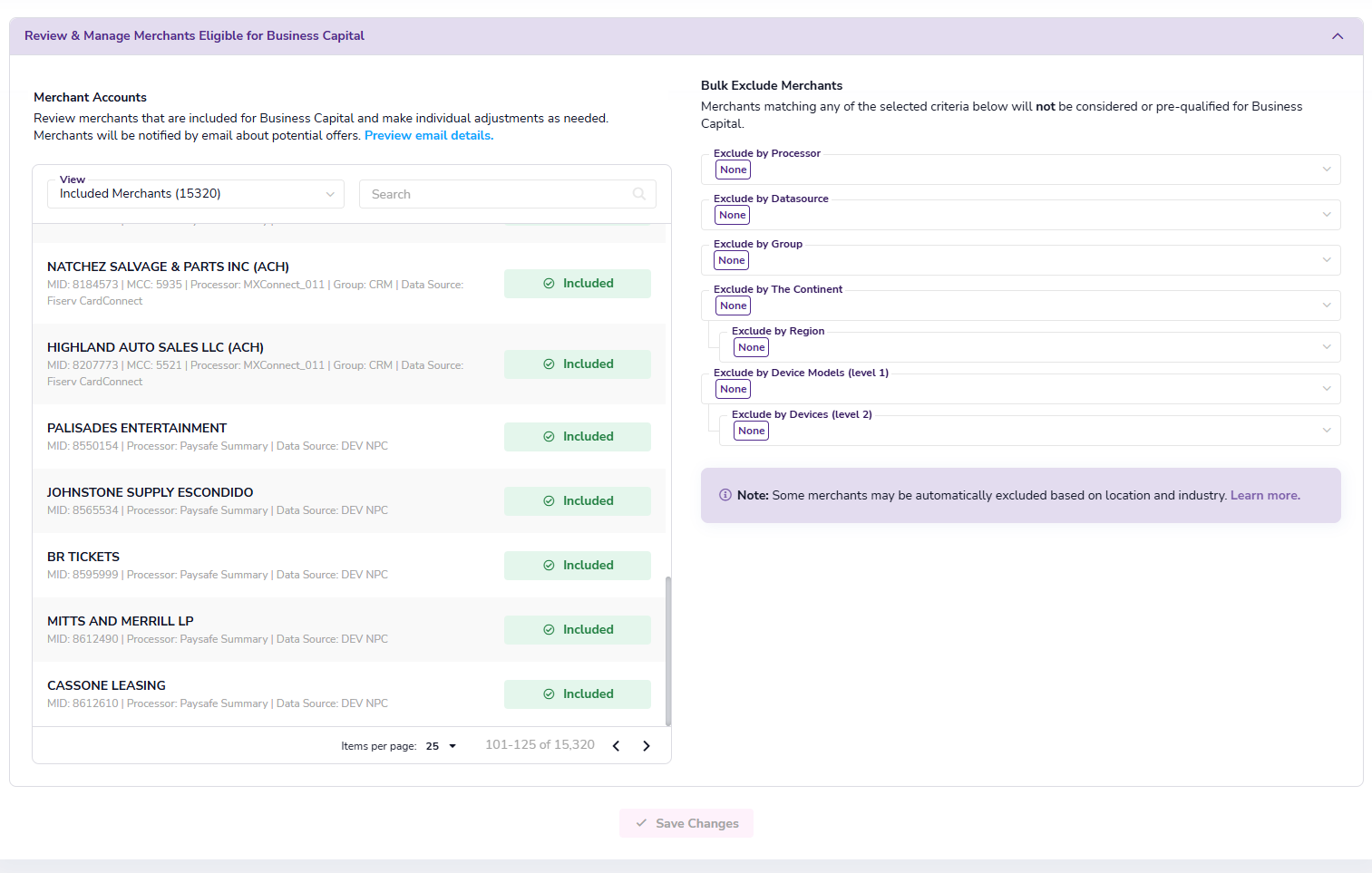This screenshot has width=1372, height=873.
Task: Click the info icon beside the Note
Action: tap(725, 495)
